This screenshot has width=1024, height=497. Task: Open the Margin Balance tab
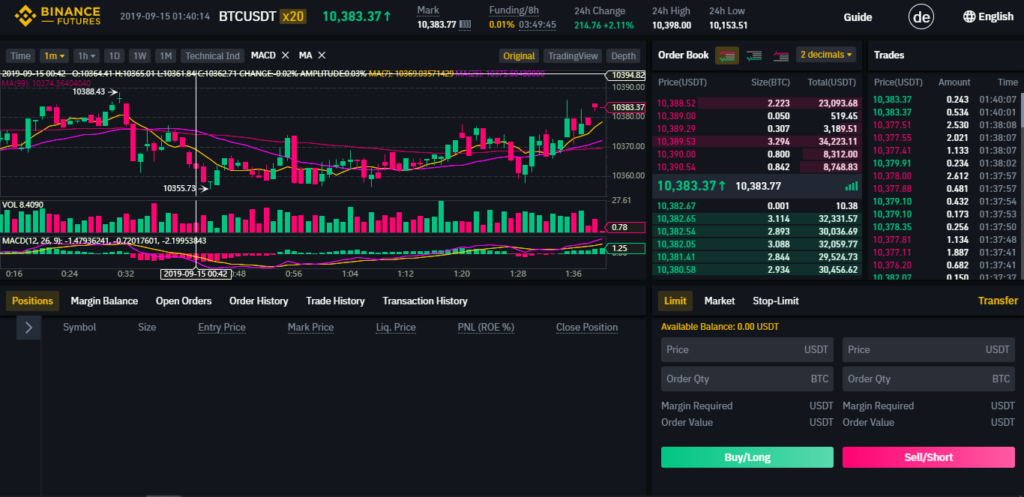click(104, 301)
